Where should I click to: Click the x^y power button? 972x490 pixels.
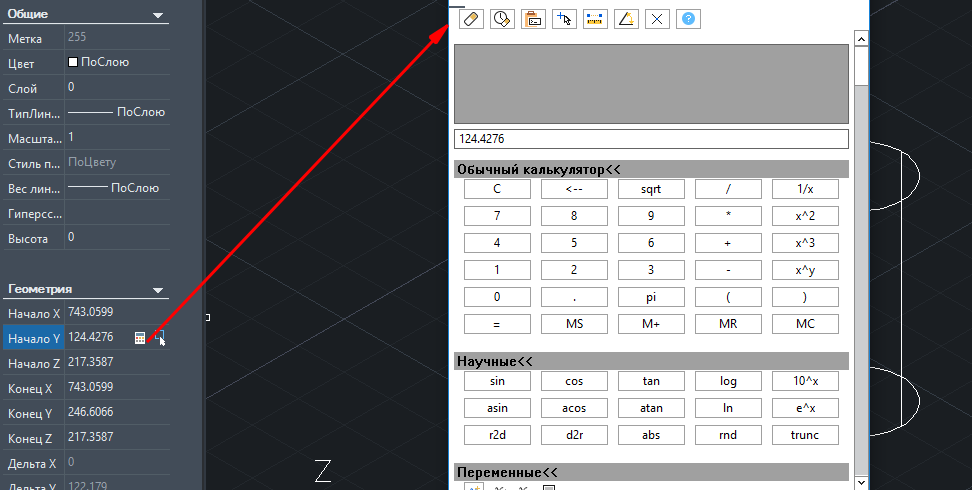[x=805, y=270]
